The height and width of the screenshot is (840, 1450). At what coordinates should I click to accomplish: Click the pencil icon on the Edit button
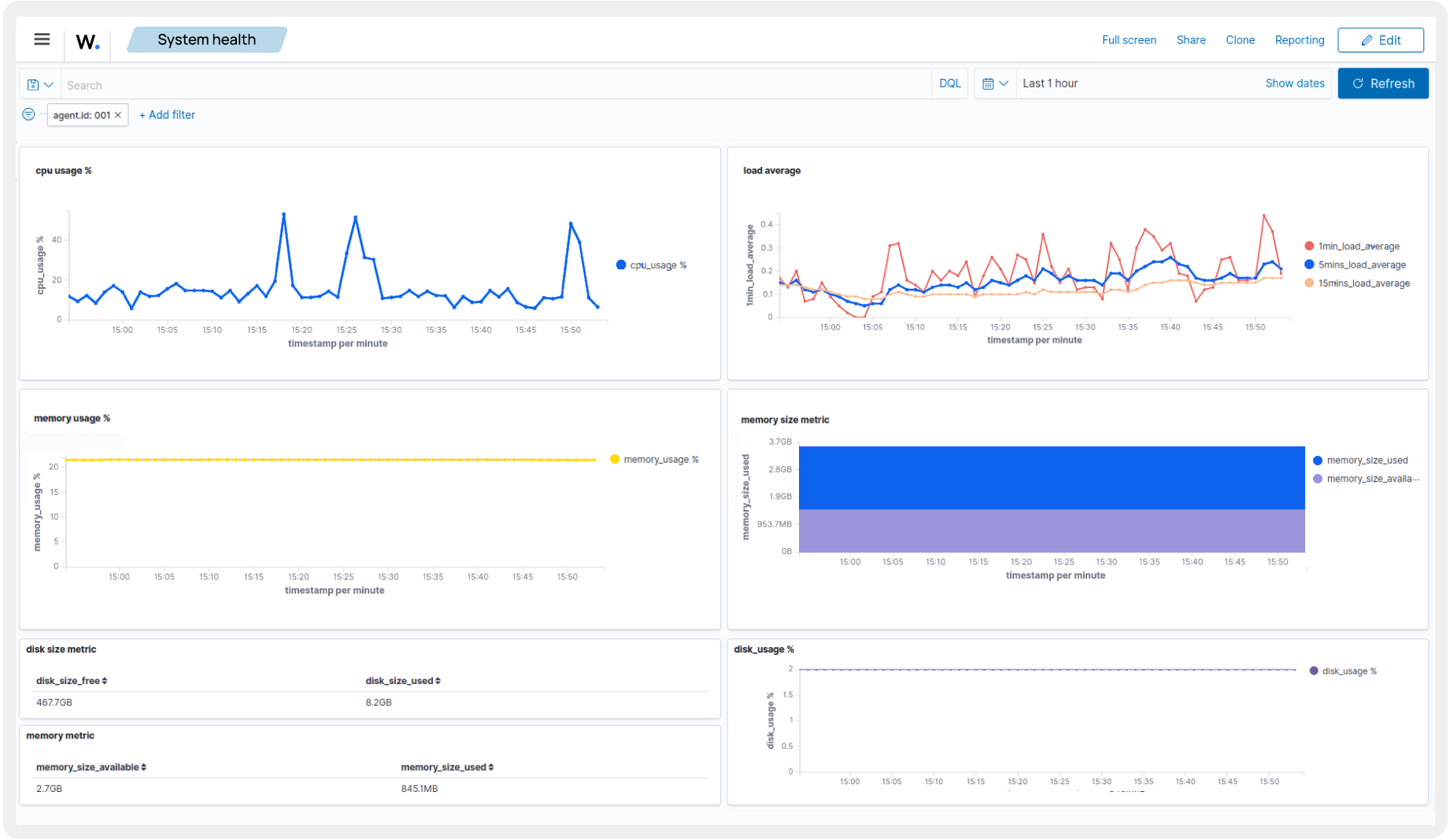[x=1368, y=39]
